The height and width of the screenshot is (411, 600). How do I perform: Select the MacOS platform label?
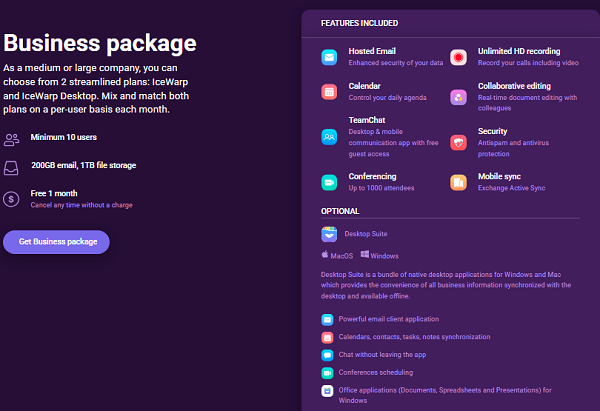pos(347,256)
